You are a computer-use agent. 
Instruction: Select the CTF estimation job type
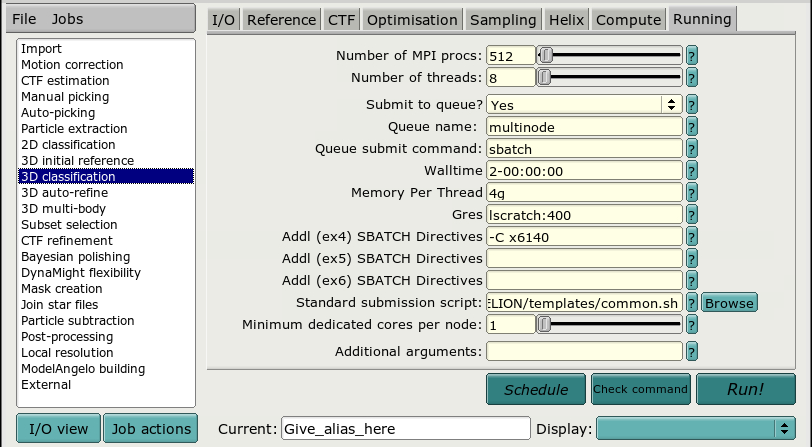tap(106, 81)
